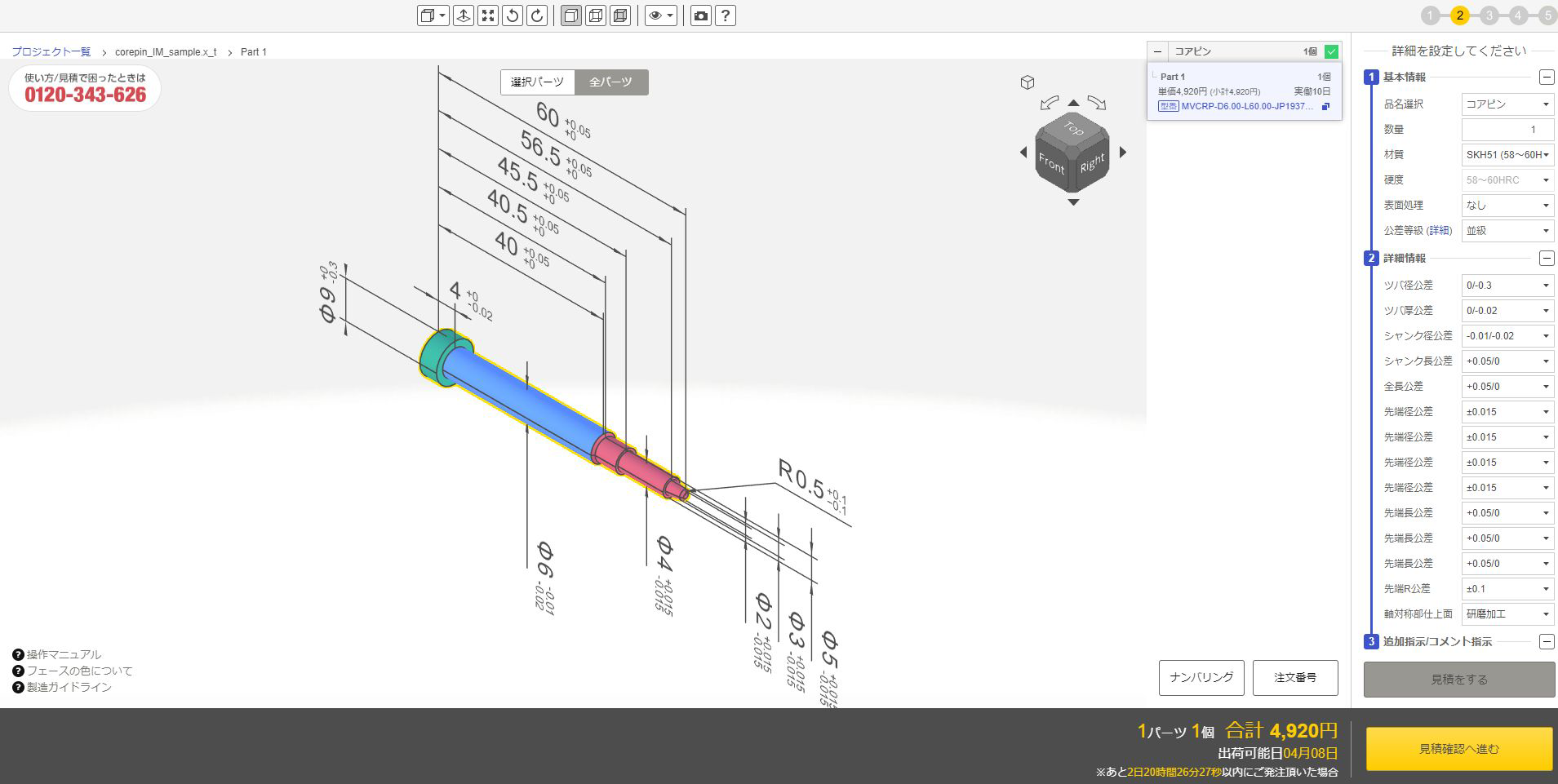Rotate view clockwise with the toolbar icon
The width and height of the screenshot is (1558, 784).
point(537,16)
